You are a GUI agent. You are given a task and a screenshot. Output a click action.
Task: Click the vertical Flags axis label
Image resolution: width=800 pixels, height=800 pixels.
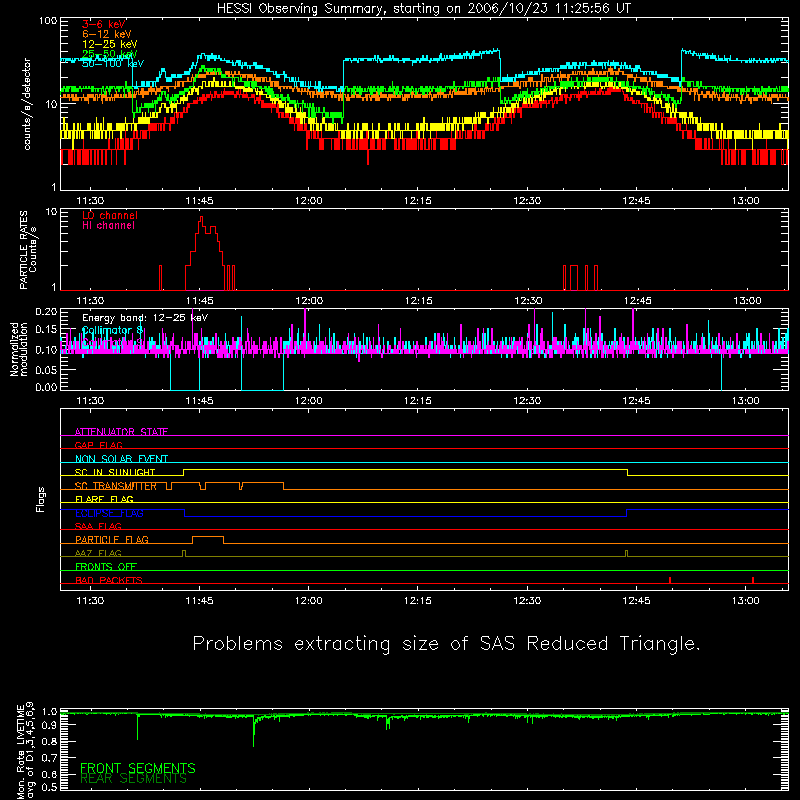tap(41, 499)
